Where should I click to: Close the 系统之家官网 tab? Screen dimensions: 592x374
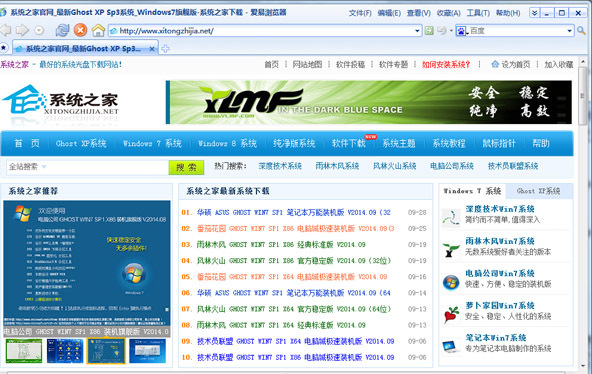pyautogui.click(x=152, y=49)
